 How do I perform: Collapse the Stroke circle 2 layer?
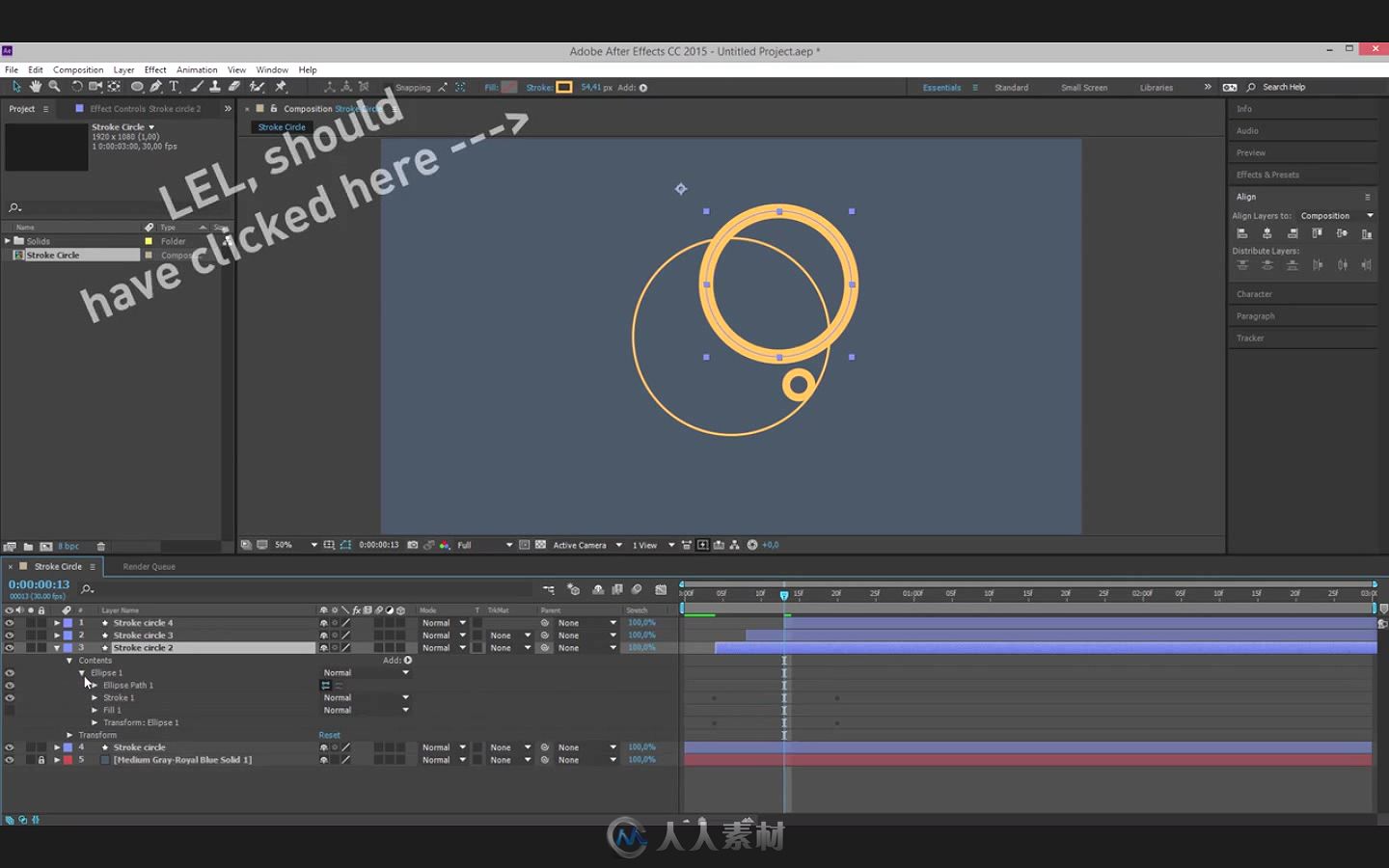pyautogui.click(x=57, y=648)
